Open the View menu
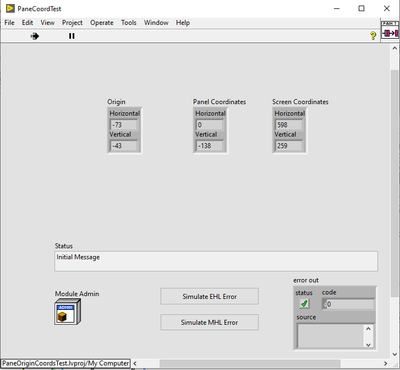This screenshot has width=400, height=370. click(x=47, y=23)
